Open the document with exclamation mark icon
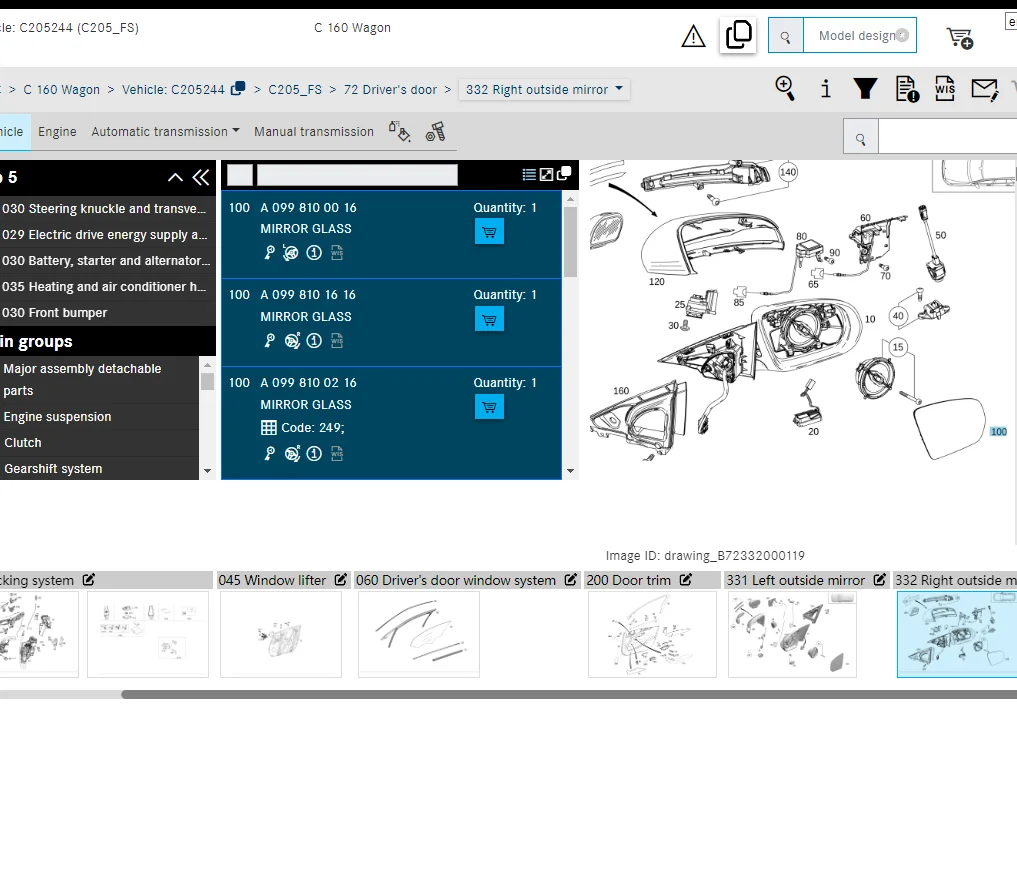The image size is (1017, 878). (x=907, y=89)
